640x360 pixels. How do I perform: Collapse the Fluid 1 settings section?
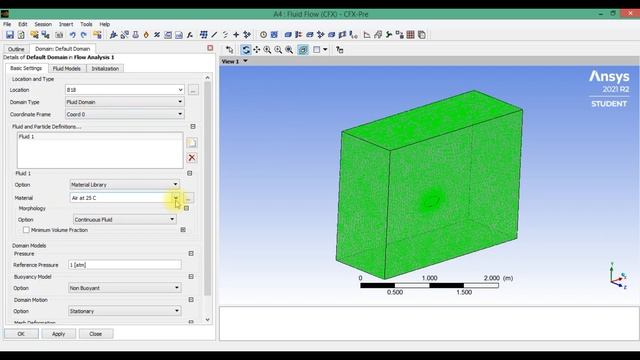tap(190, 173)
